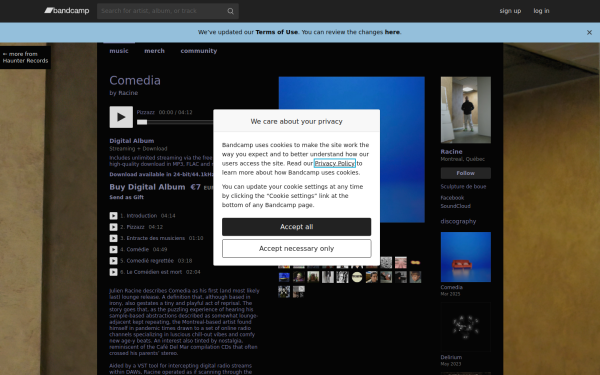
Task: Open the Racine artist photo
Action: click(x=466, y=110)
